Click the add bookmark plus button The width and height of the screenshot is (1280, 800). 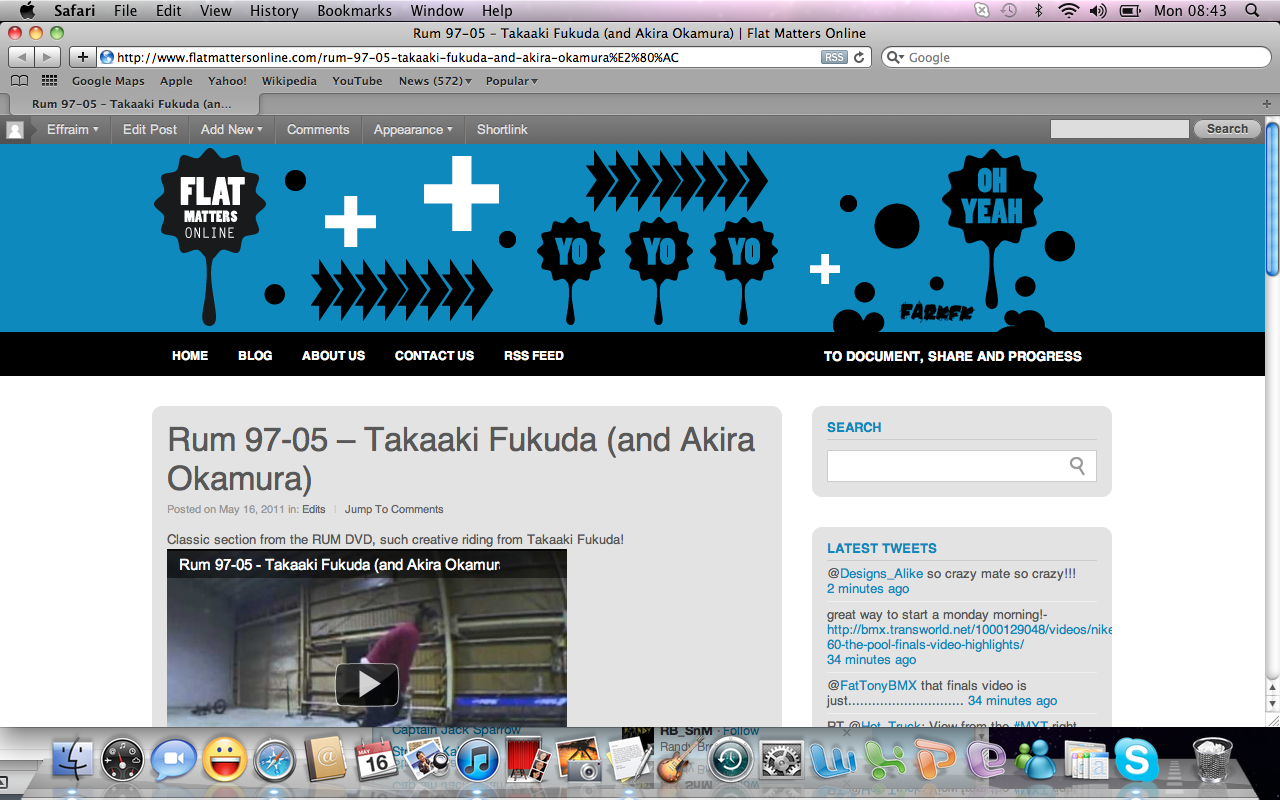click(83, 57)
